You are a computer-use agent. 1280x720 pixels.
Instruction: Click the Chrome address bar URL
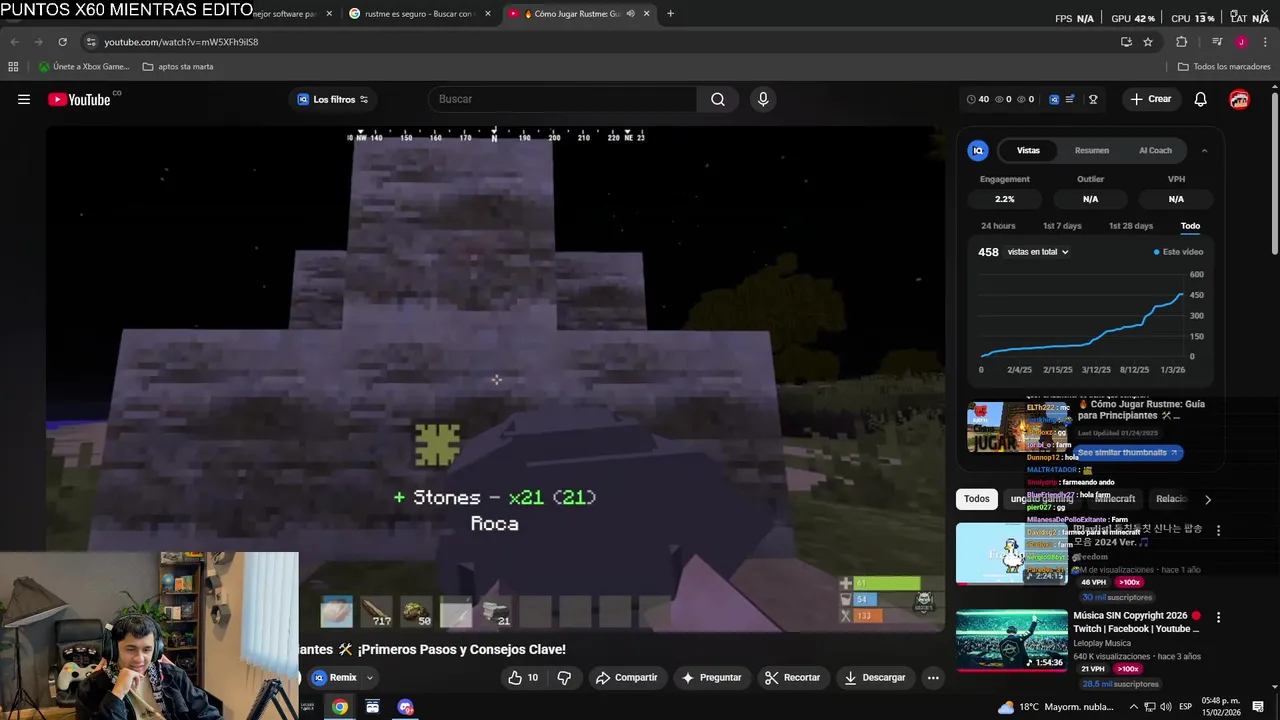click(181, 42)
